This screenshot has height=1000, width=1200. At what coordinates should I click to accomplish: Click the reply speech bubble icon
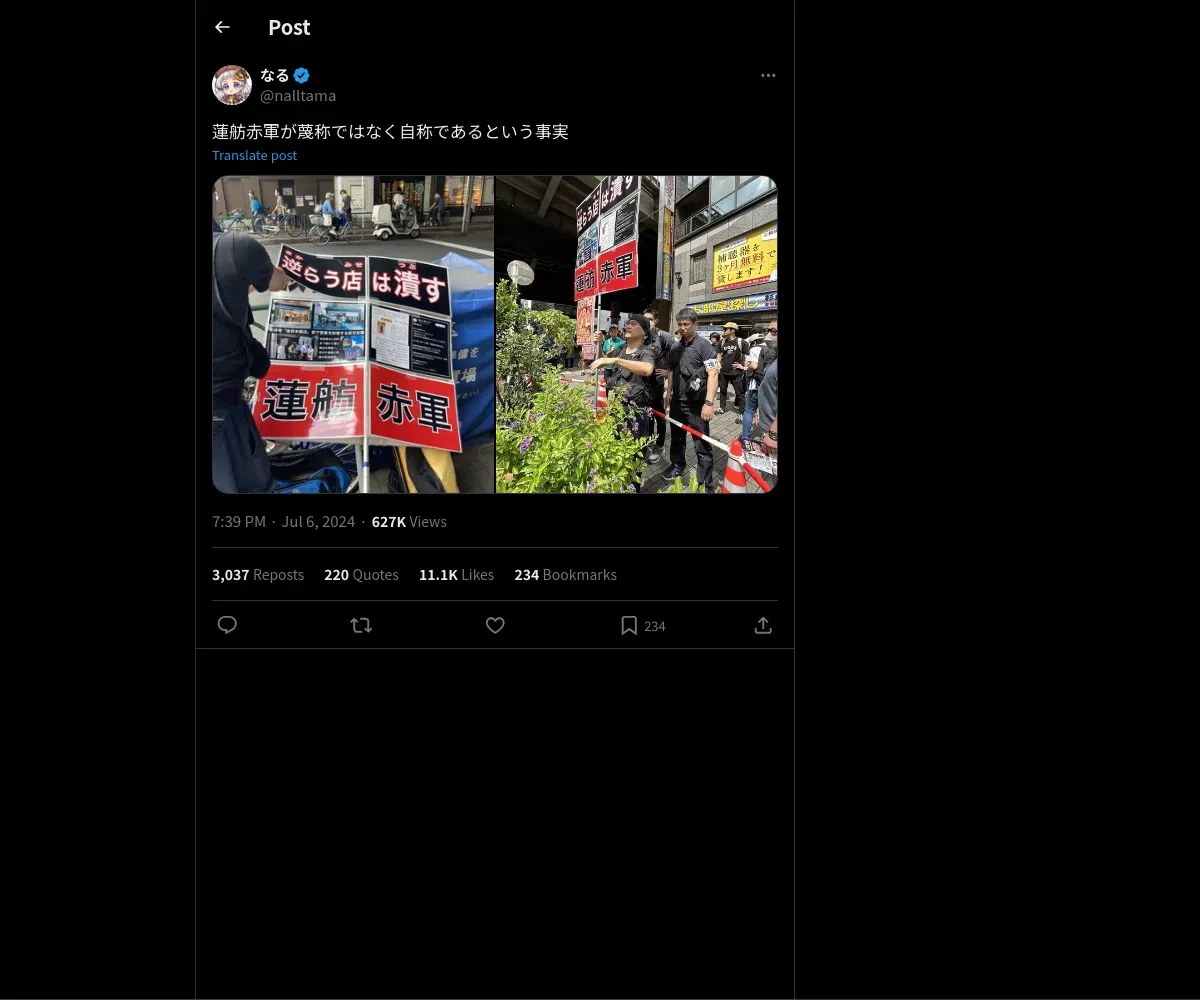pyautogui.click(x=227, y=625)
